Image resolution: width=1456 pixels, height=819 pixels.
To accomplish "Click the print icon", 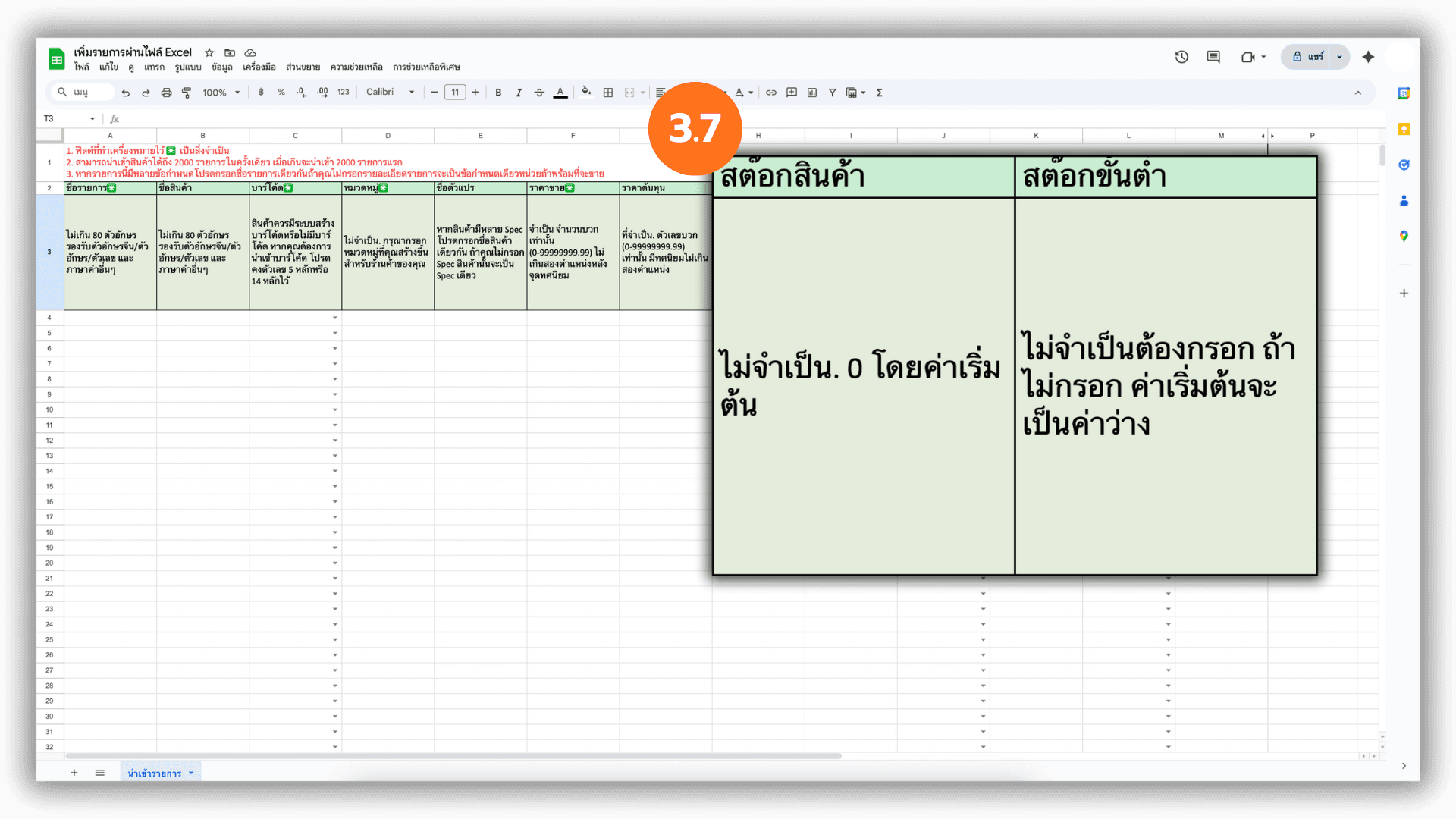I will [166, 93].
